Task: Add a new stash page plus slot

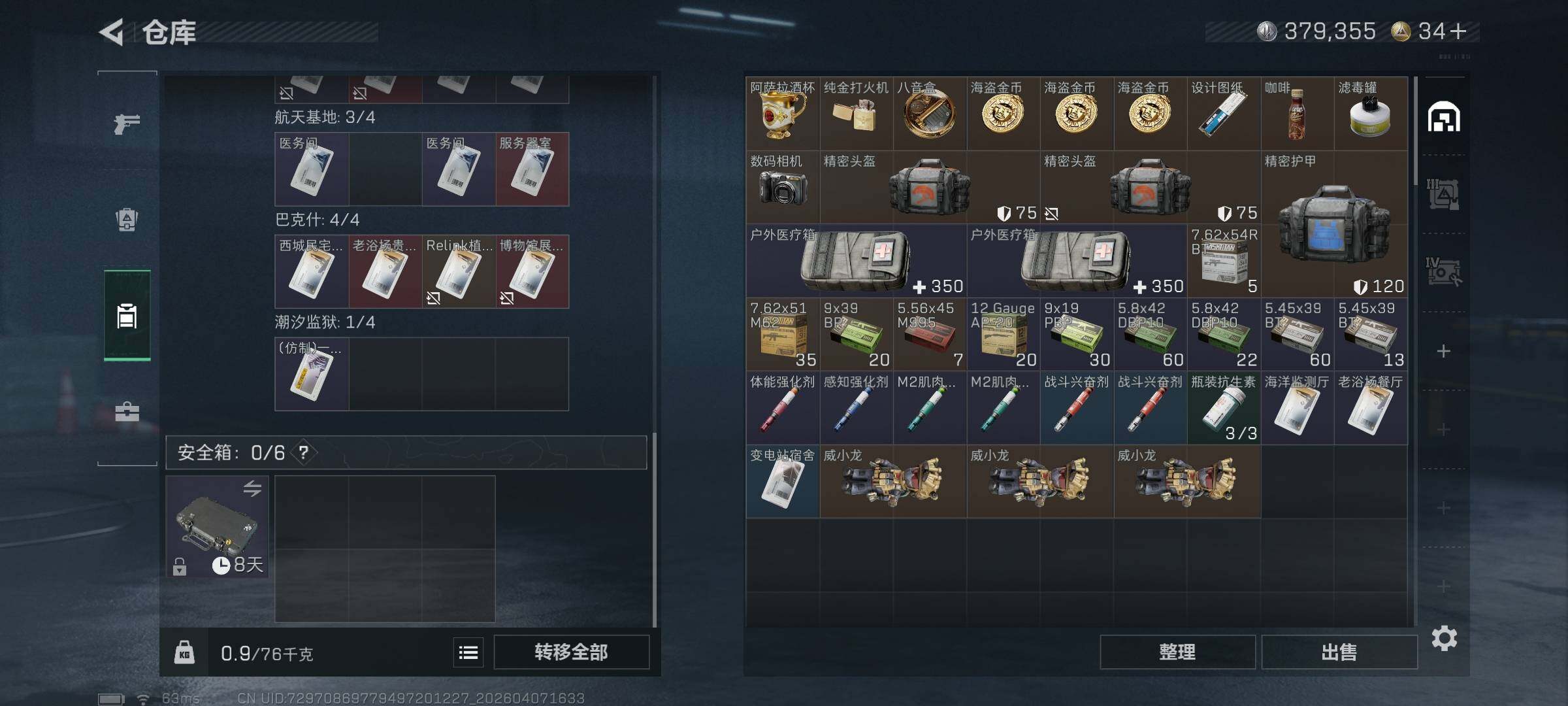Action: 1444,351
